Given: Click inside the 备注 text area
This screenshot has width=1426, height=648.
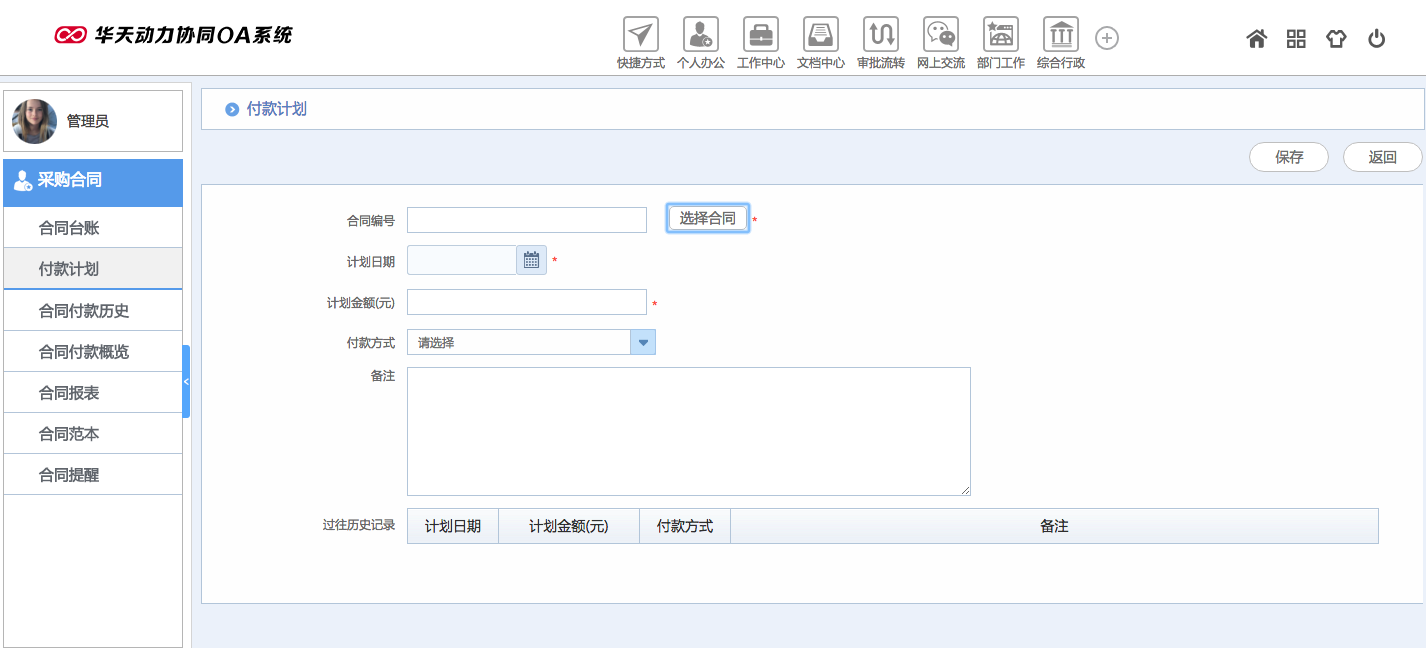Looking at the screenshot, I should pyautogui.click(x=688, y=431).
